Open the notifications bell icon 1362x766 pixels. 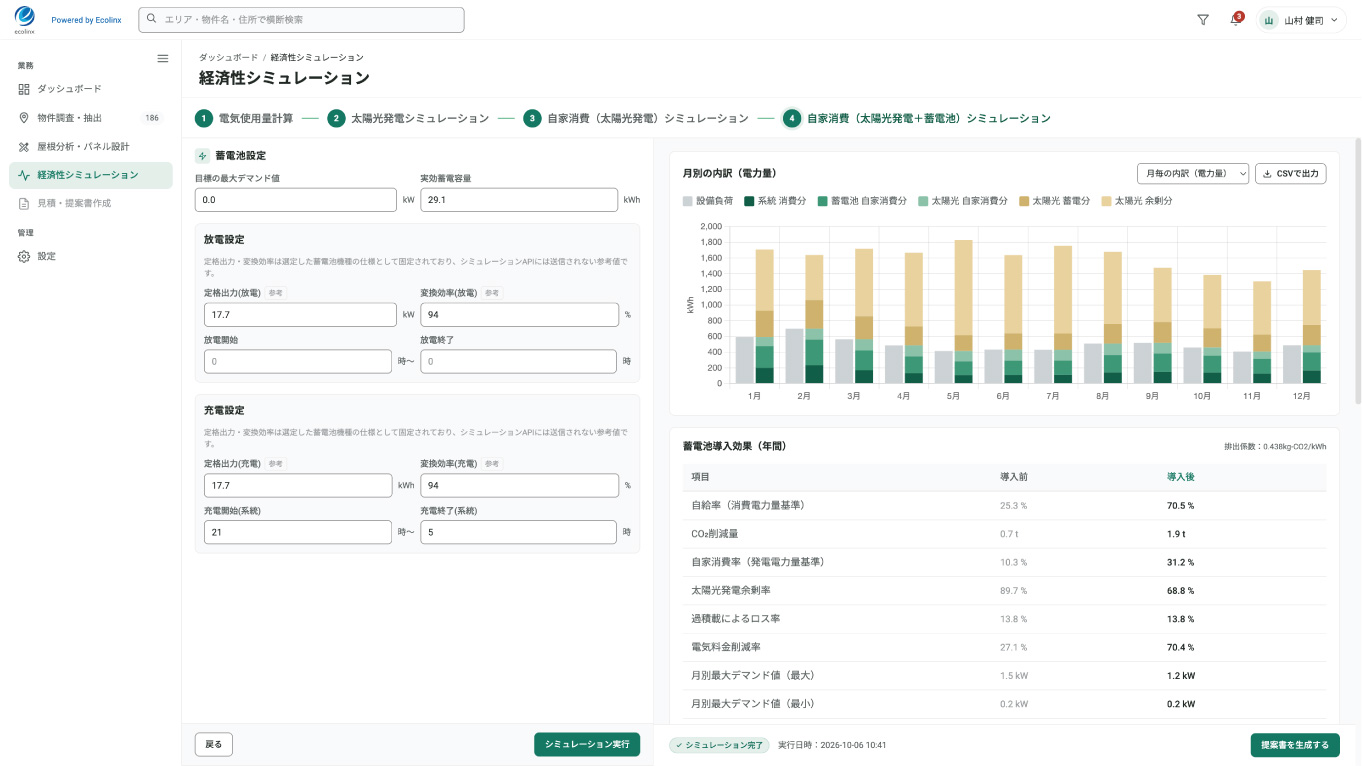coord(1235,20)
